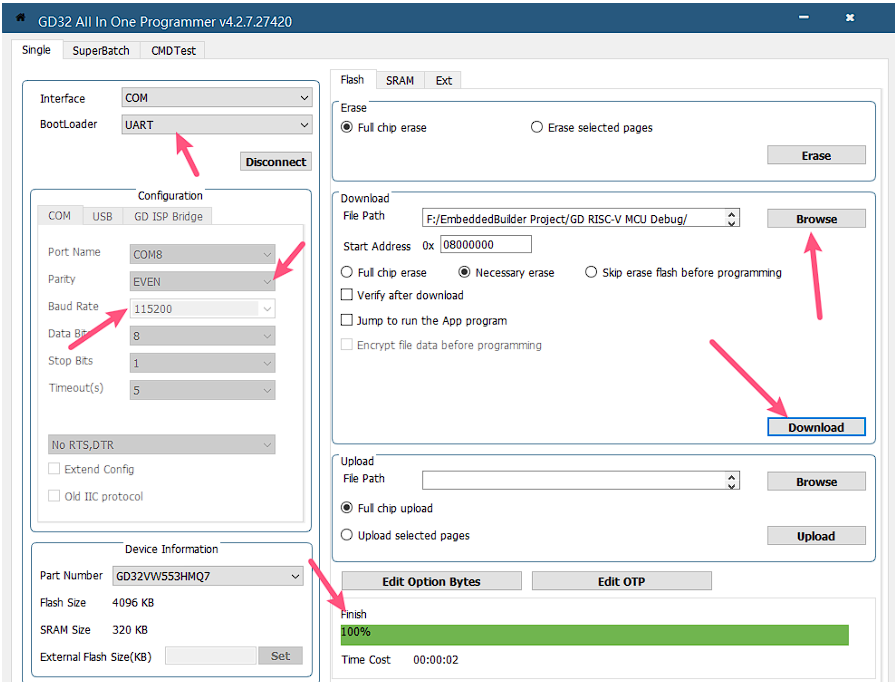Viewport: 895px width, 682px height.
Task: Expand the Part Number GD32VW553HMQ7 dropdown
Action: coord(295,576)
